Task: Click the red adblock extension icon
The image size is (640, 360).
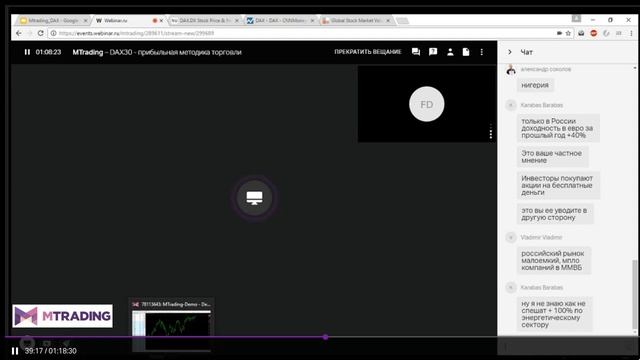Action: 593,33
